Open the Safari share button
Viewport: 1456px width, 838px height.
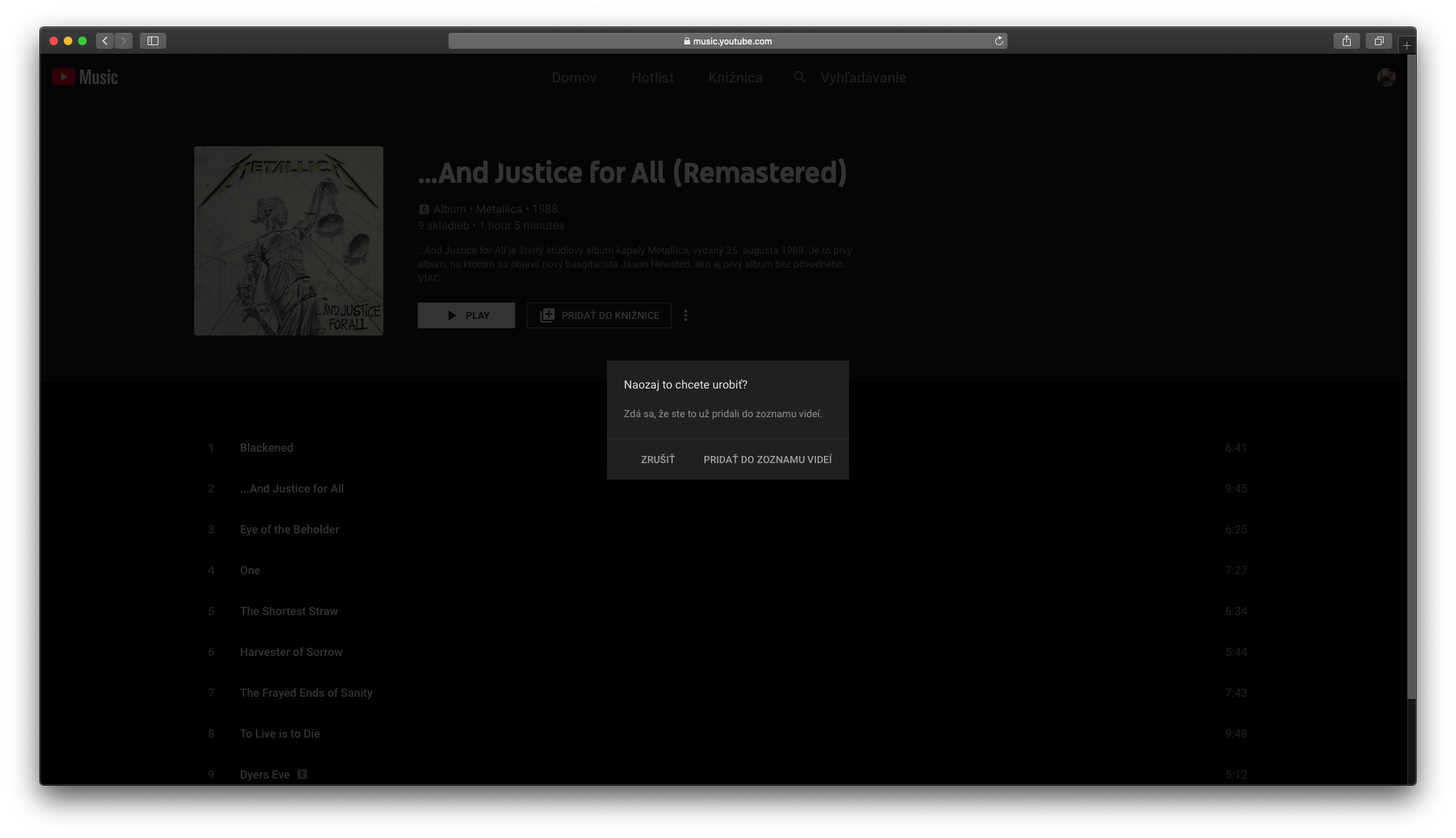[x=1346, y=41]
